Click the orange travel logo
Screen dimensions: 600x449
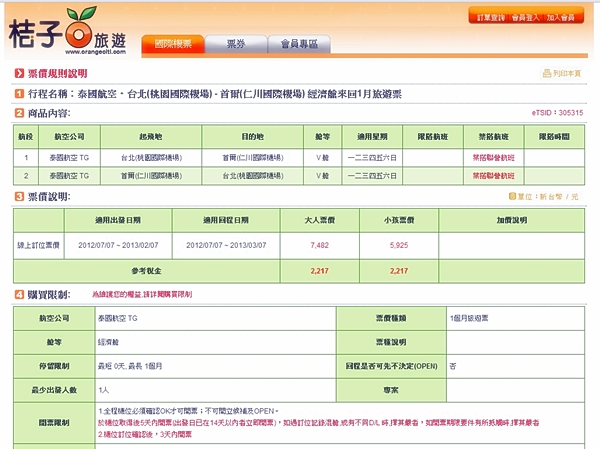(x=67, y=31)
